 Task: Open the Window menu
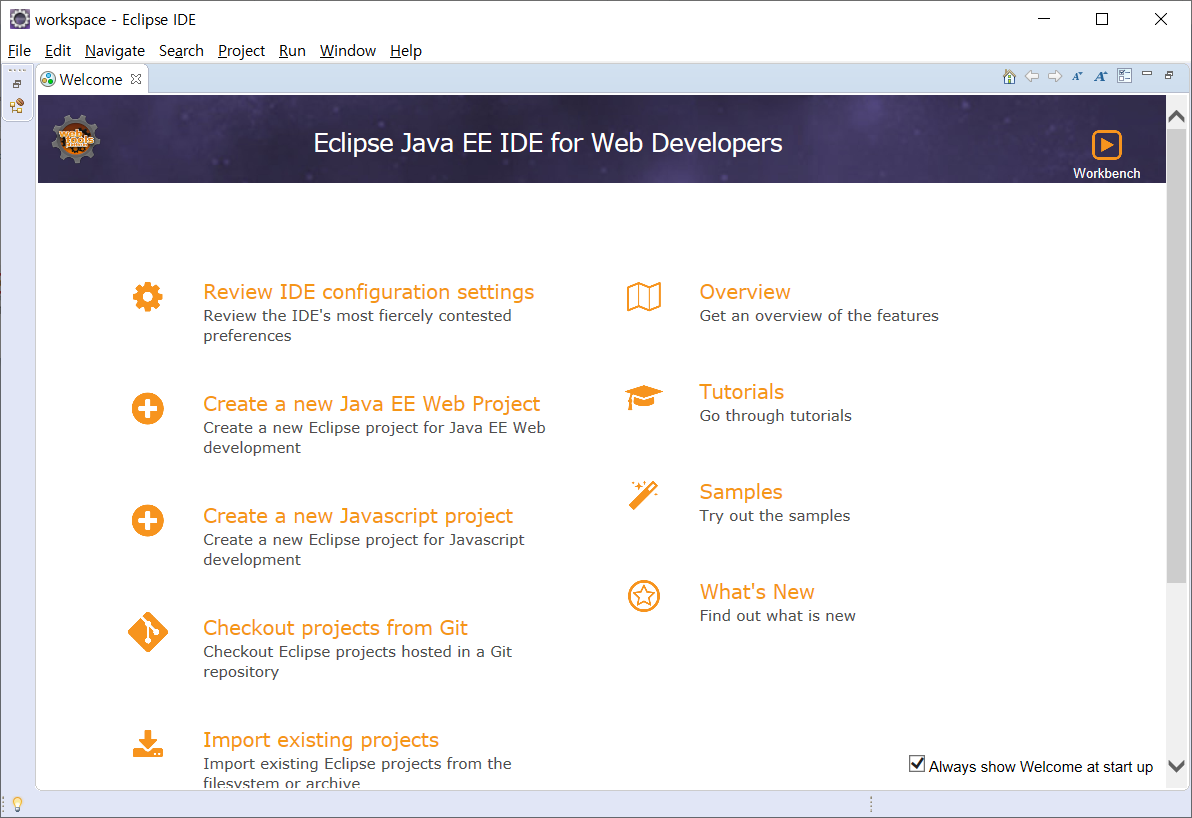pos(347,51)
